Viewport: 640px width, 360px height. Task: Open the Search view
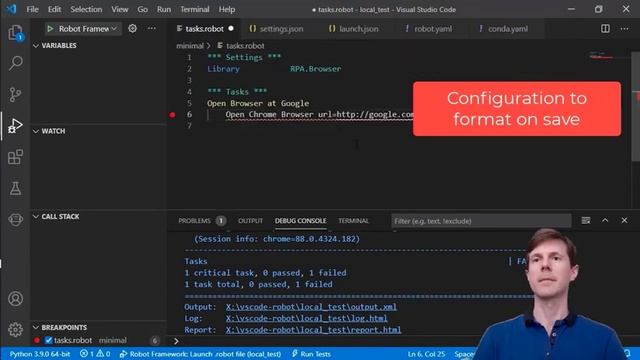(x=16, y=63)
